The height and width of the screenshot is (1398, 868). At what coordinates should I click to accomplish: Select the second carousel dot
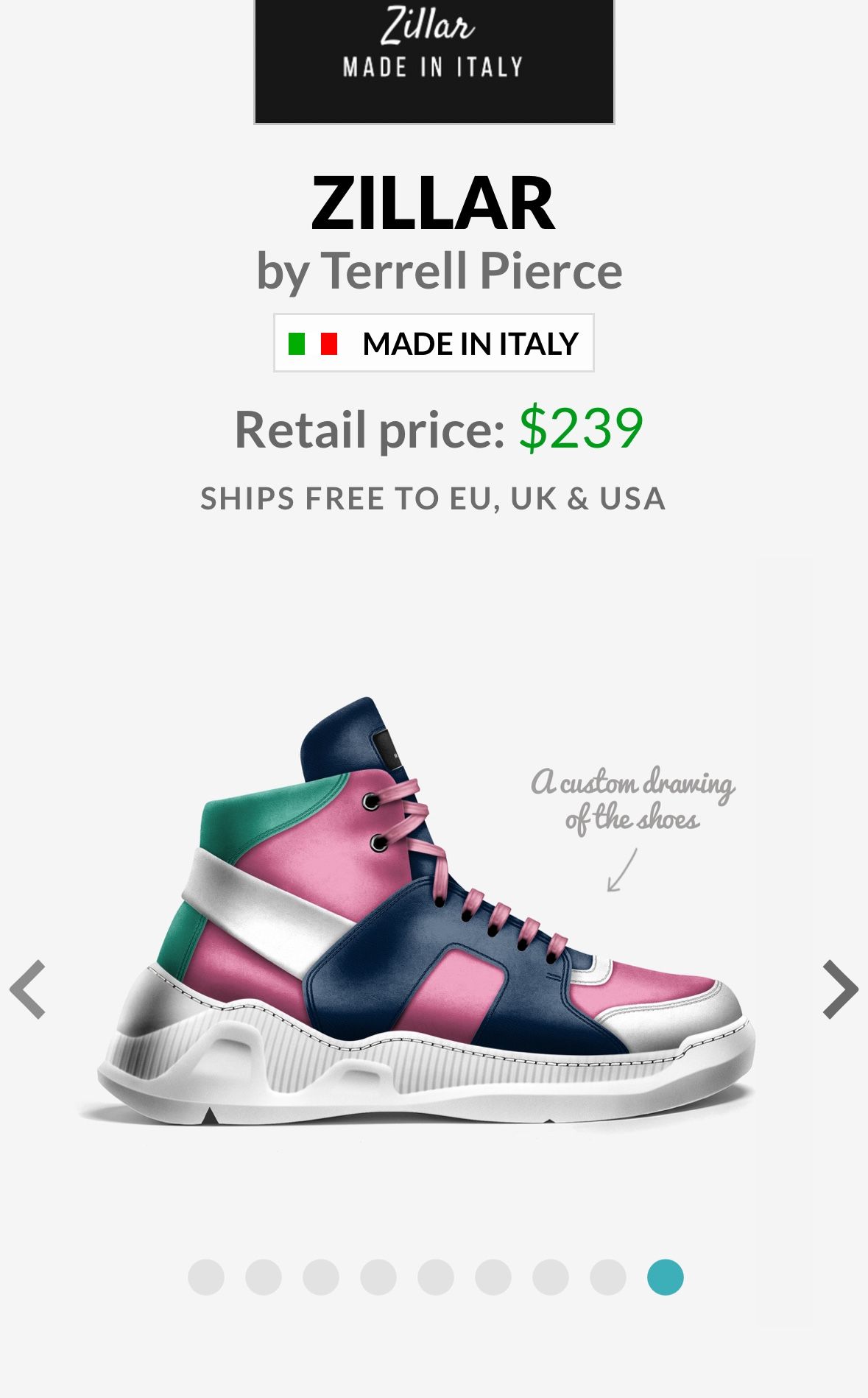point(264,1277)
